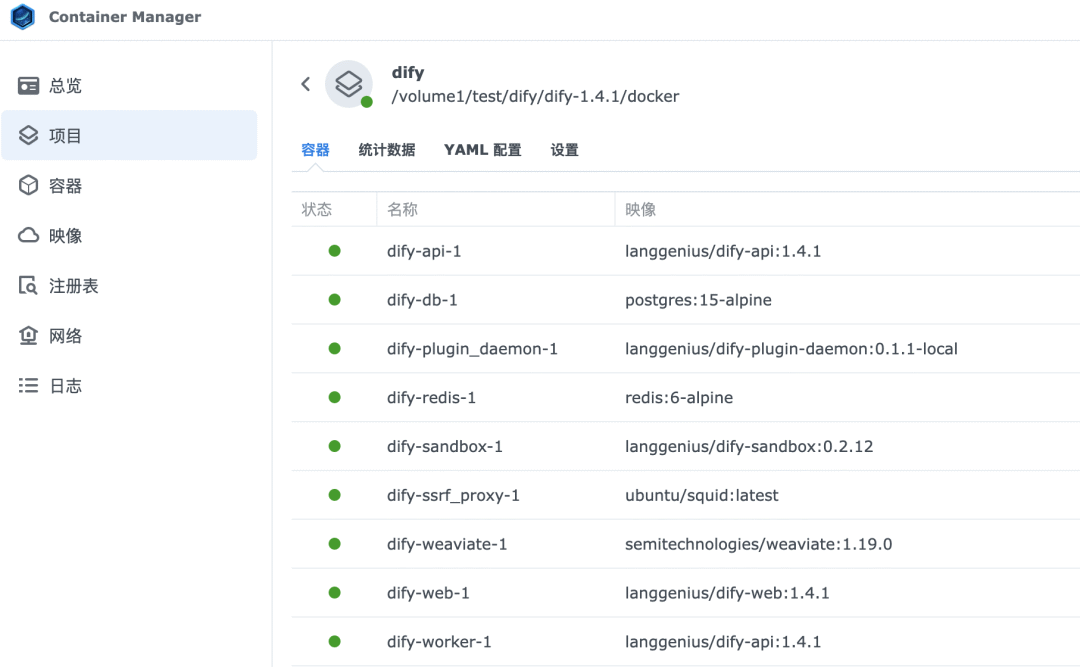This screenshot has width=1080, height=667.
Task: Click the dify project title
Action: pyautogui.click(x=408, y=72)
